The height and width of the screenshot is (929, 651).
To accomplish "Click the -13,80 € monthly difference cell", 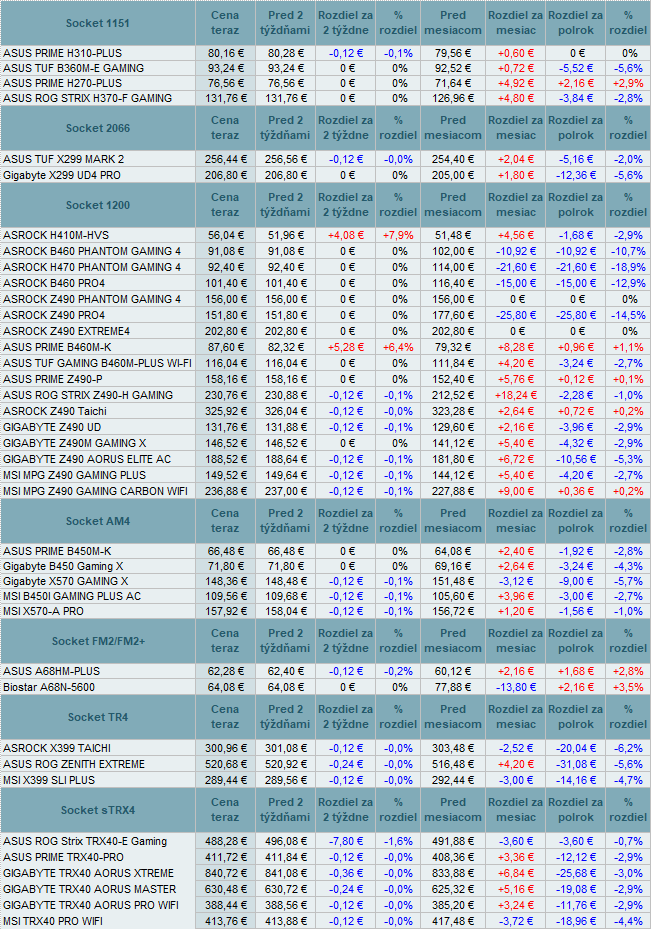I will pyautogui.click(x=515, y=687).
